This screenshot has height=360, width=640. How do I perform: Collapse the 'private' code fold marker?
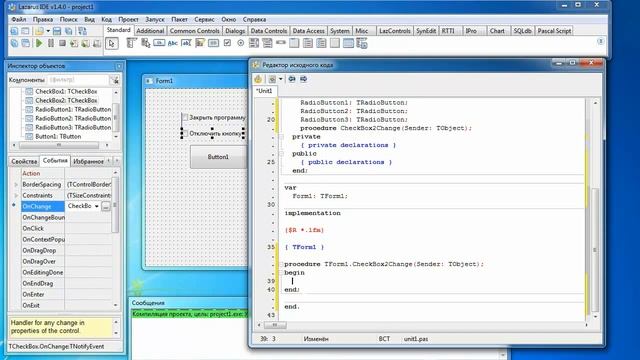[x=281, y=137]
